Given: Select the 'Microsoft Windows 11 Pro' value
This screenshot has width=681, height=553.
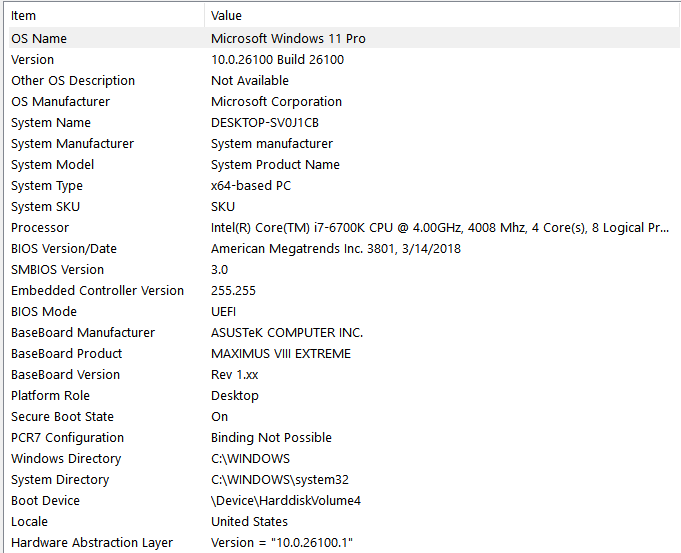Looking at the screenshot, I should [288, 39].
